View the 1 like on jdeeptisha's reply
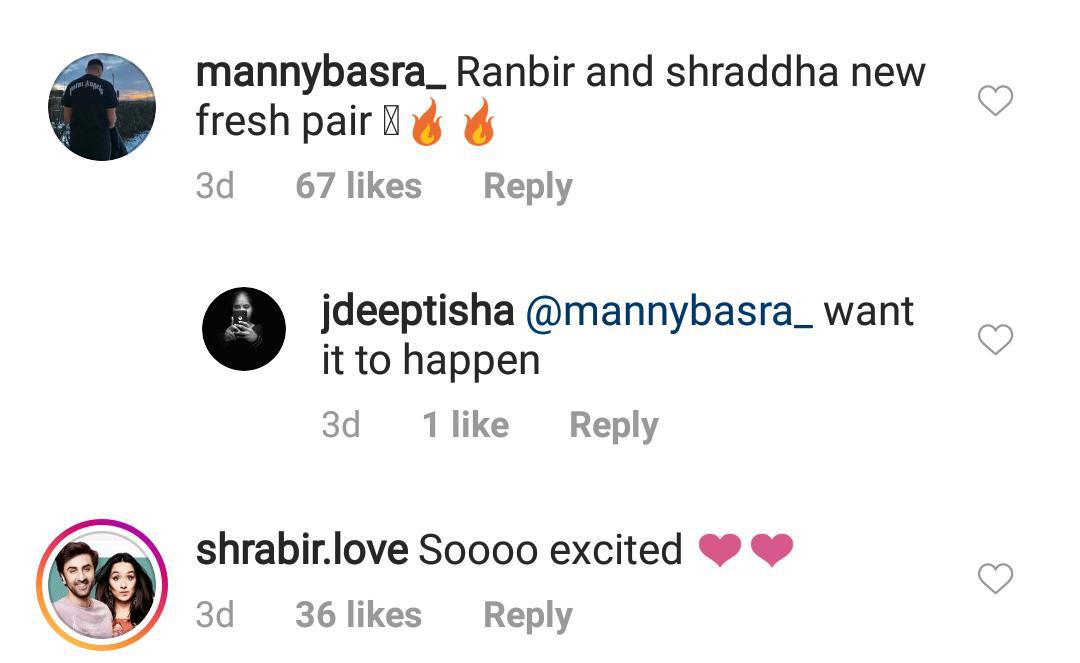The width and height of the screenshot is (1080, 663). click(466, 425)
